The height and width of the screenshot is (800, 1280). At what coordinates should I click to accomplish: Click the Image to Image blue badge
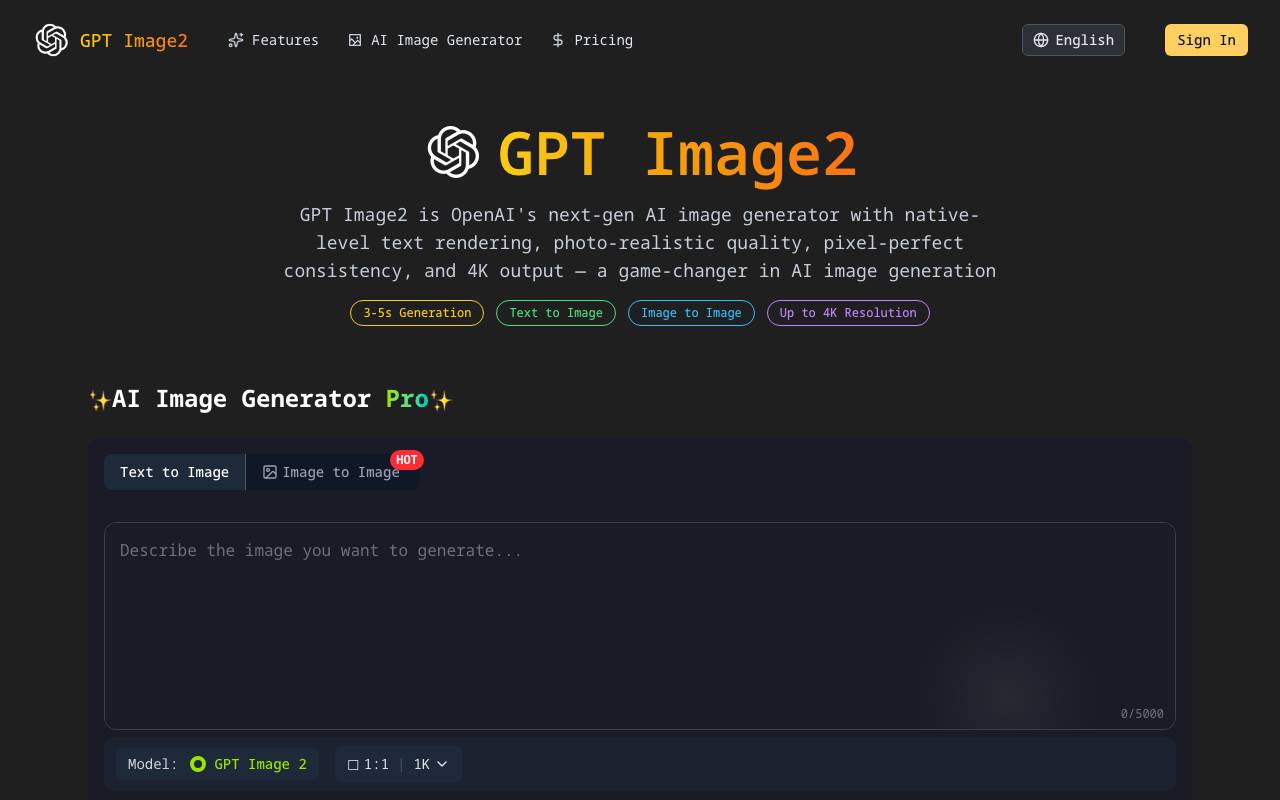click(x=691, y=313)
